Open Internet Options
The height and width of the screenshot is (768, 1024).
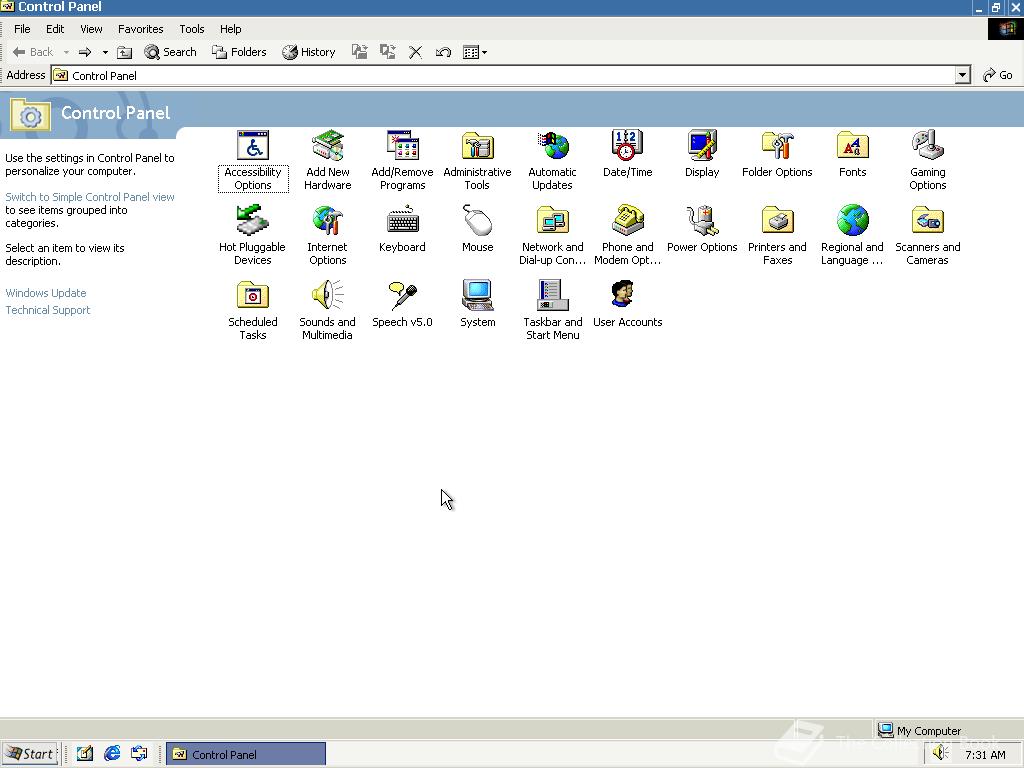coord(327,235)
